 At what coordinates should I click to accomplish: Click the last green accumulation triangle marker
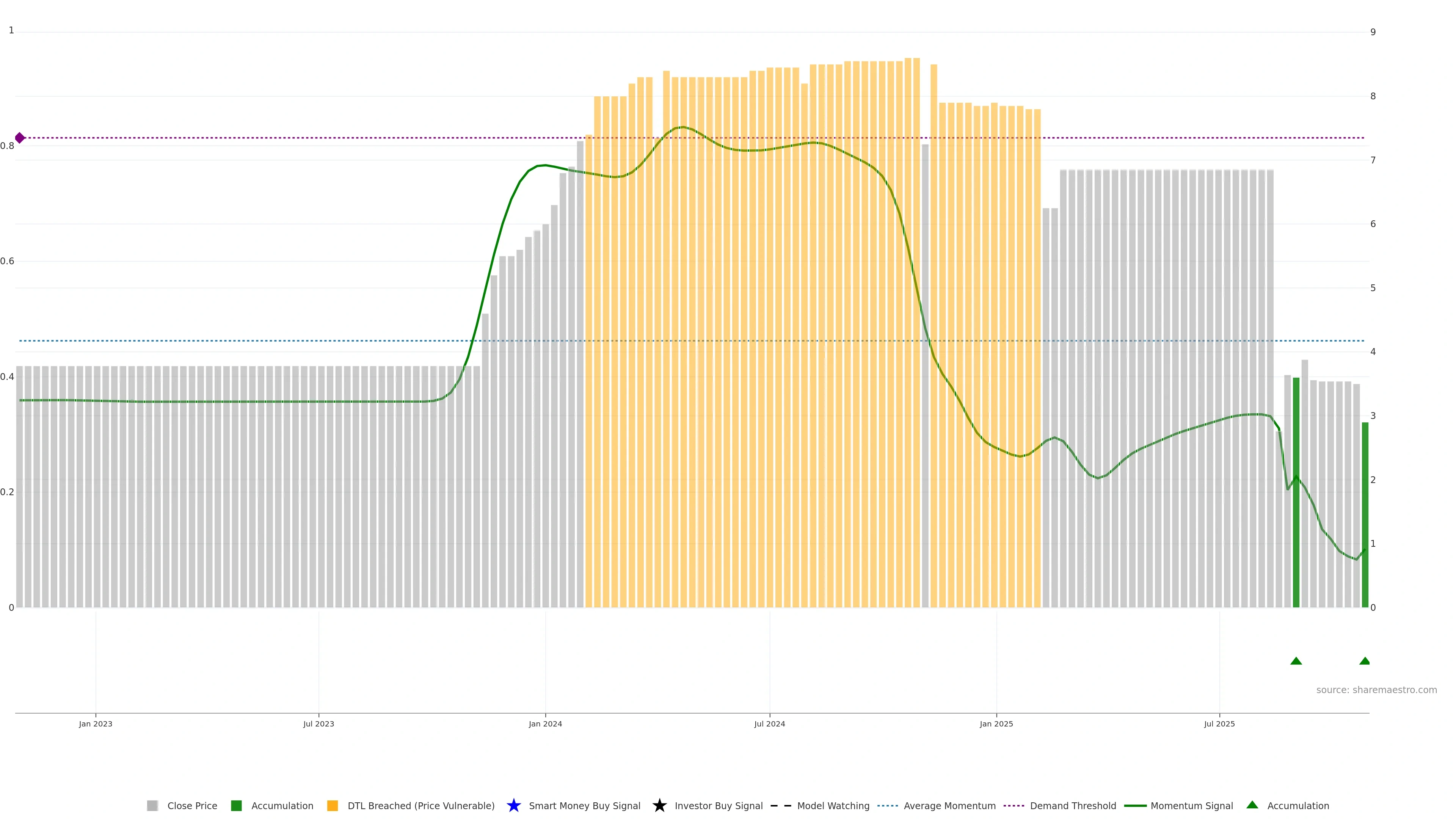pyautogui.click(x=1365, y=661)
